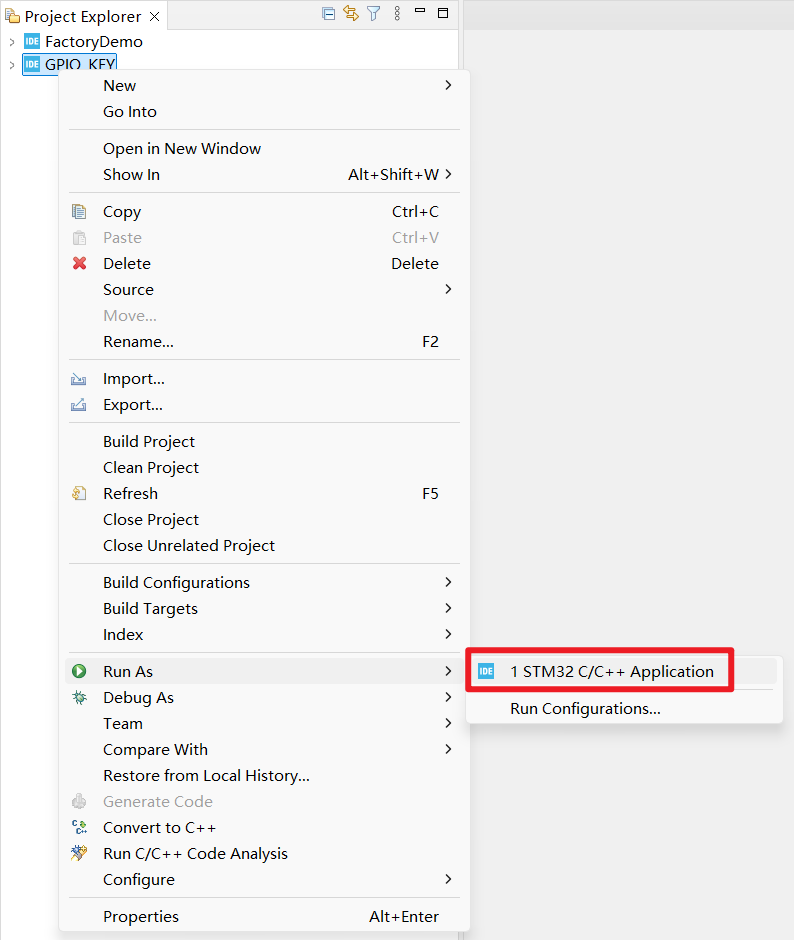
Task: Click the red Delete X icon
Action: tap(80, 264)
